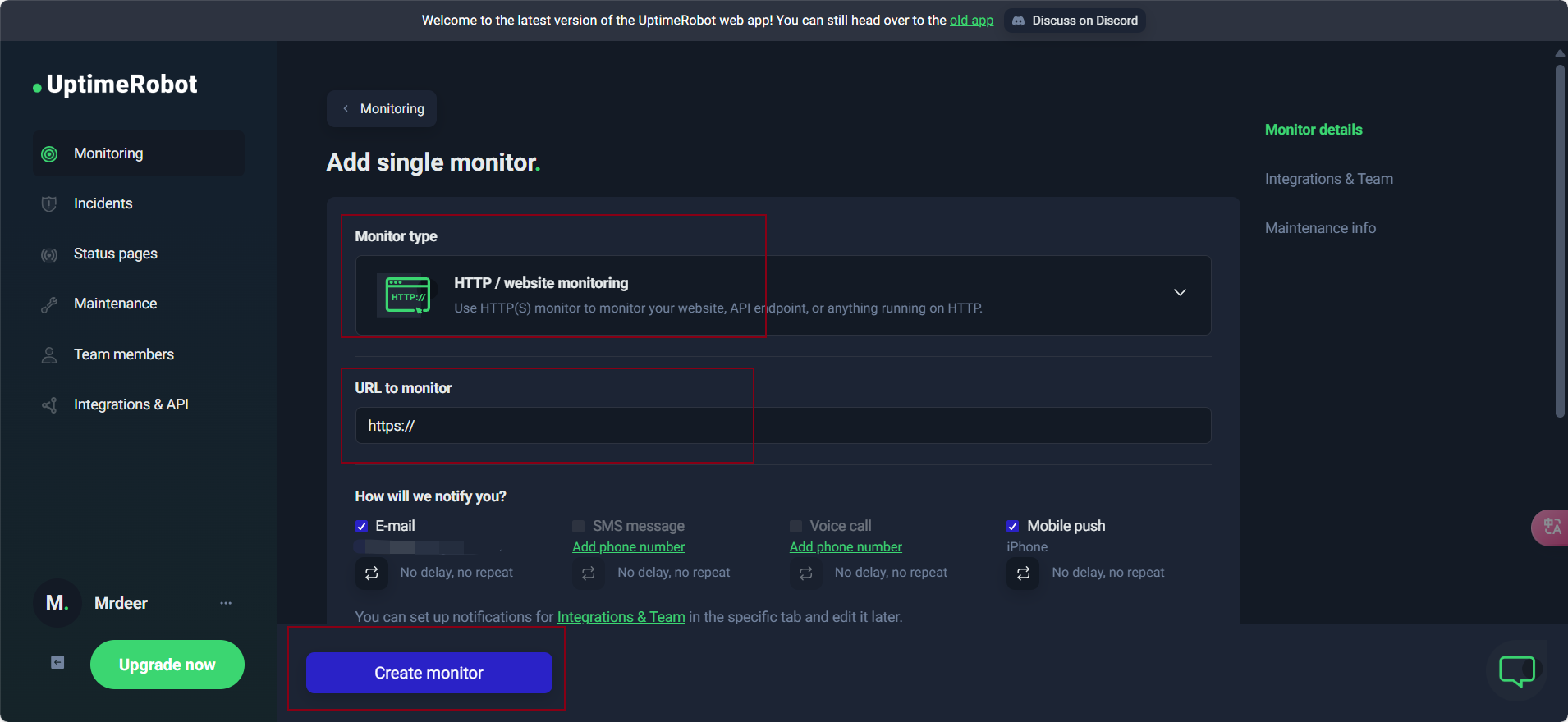Open Monitoring in the sidebar
Viewport: 1568px width, 722px height.
click(x=139, y=153)
